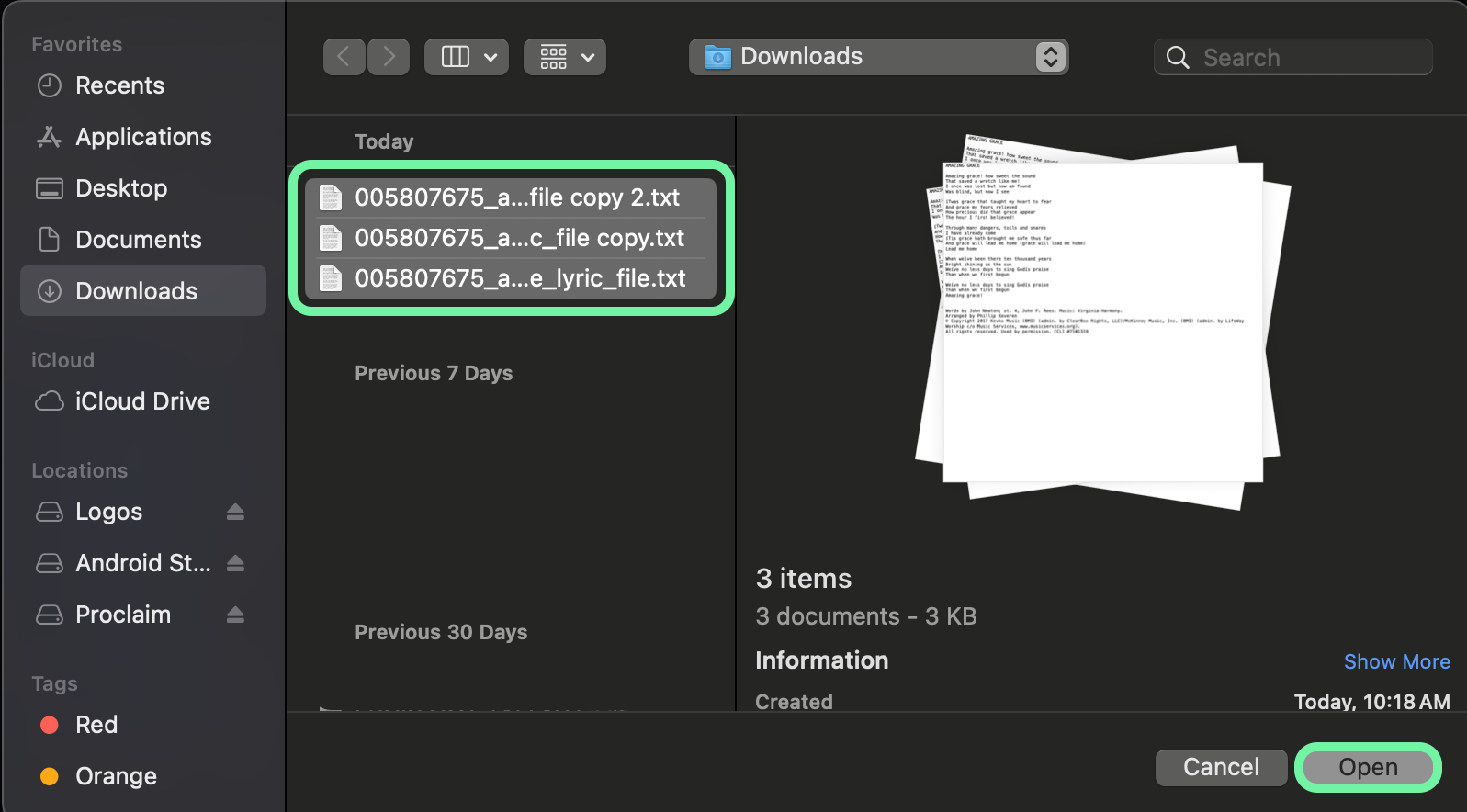Select the Orange tag
This screenshot has width=1467, height=812.
point(143,776)
